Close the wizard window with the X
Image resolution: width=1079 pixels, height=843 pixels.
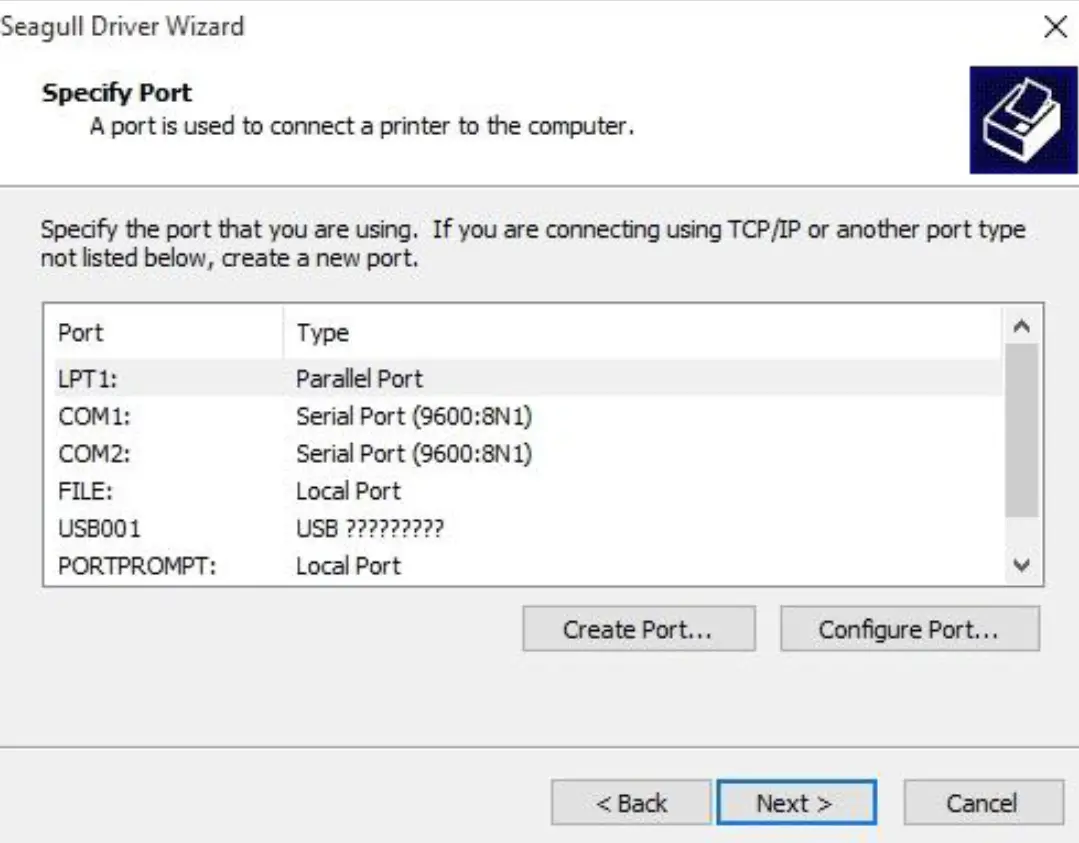1057,27
